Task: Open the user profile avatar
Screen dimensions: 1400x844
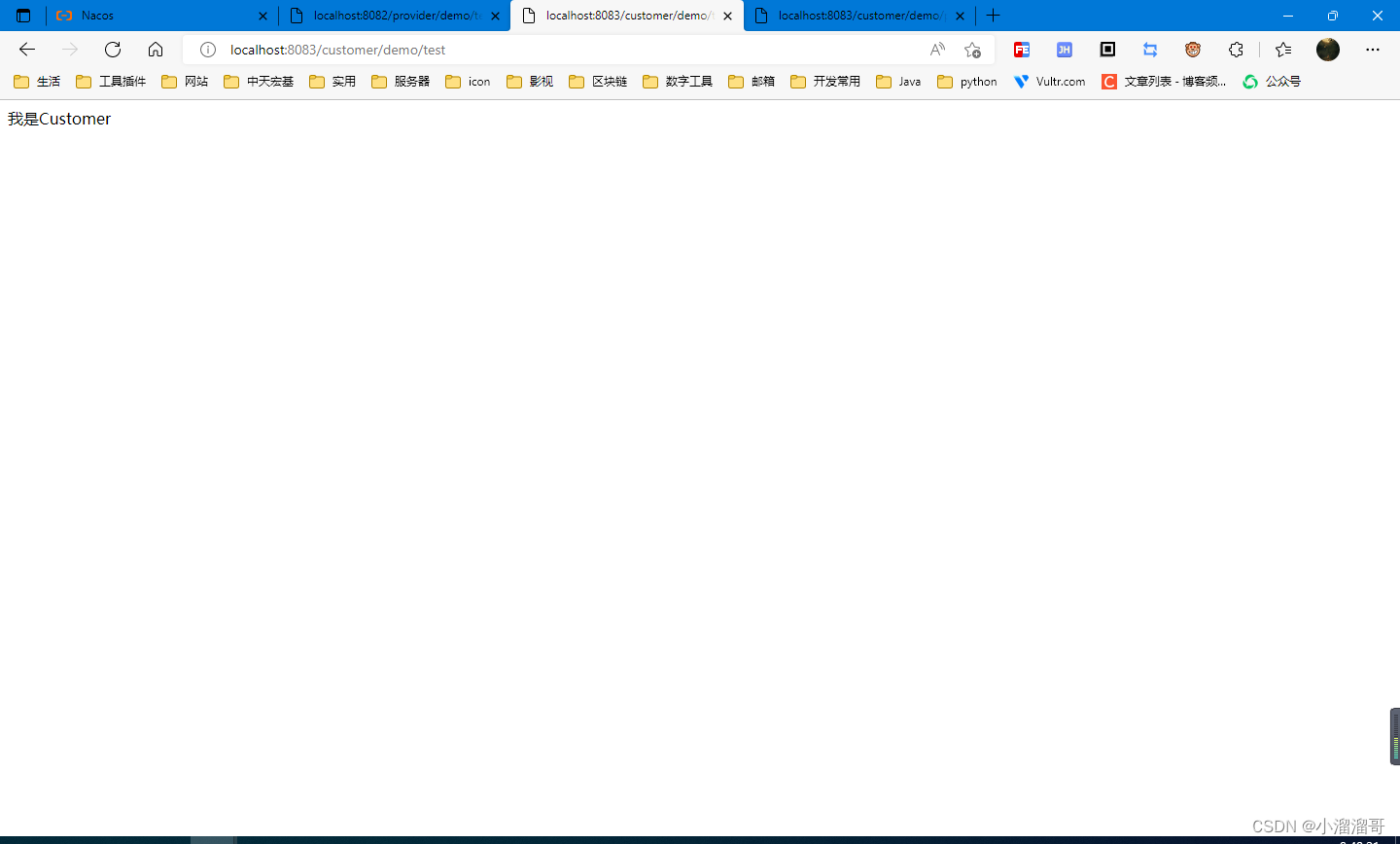Action: click(1328, 50)
